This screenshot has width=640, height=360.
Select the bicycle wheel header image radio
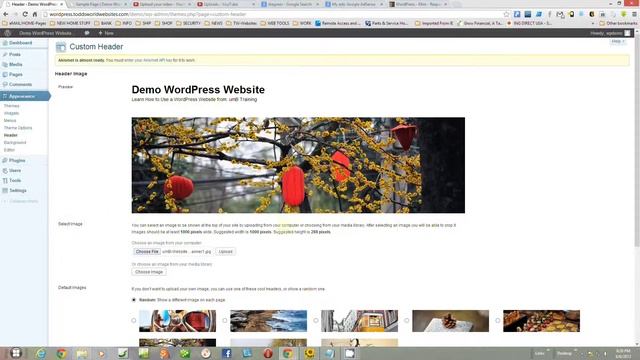pyautogui.click(x=133, y=320)
